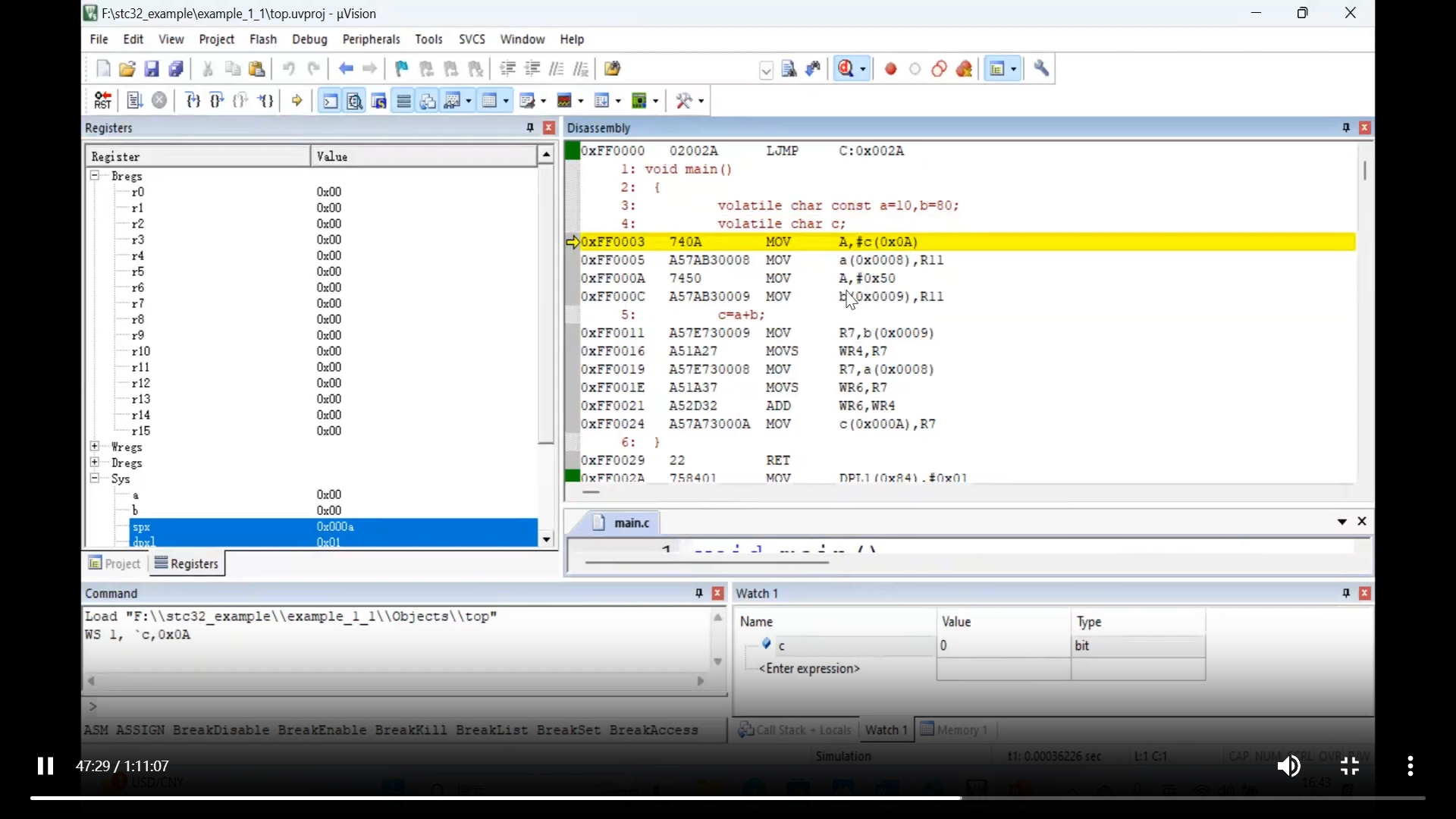Collapse the Bregs register group
This screenshot has height=819, width=1456.
(95, 176)
